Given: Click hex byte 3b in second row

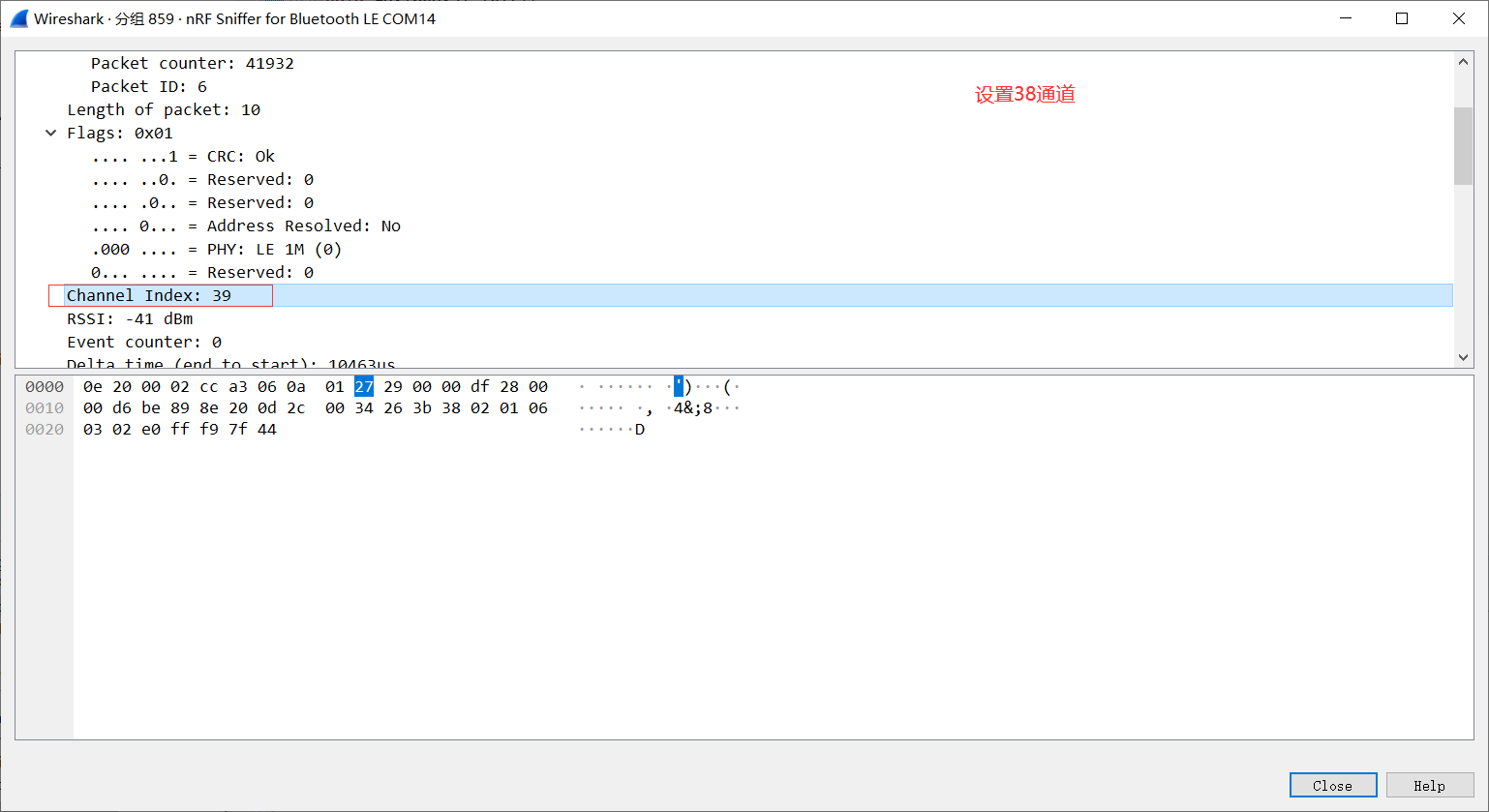Looking at the screenshot, I should coord(422,407).
